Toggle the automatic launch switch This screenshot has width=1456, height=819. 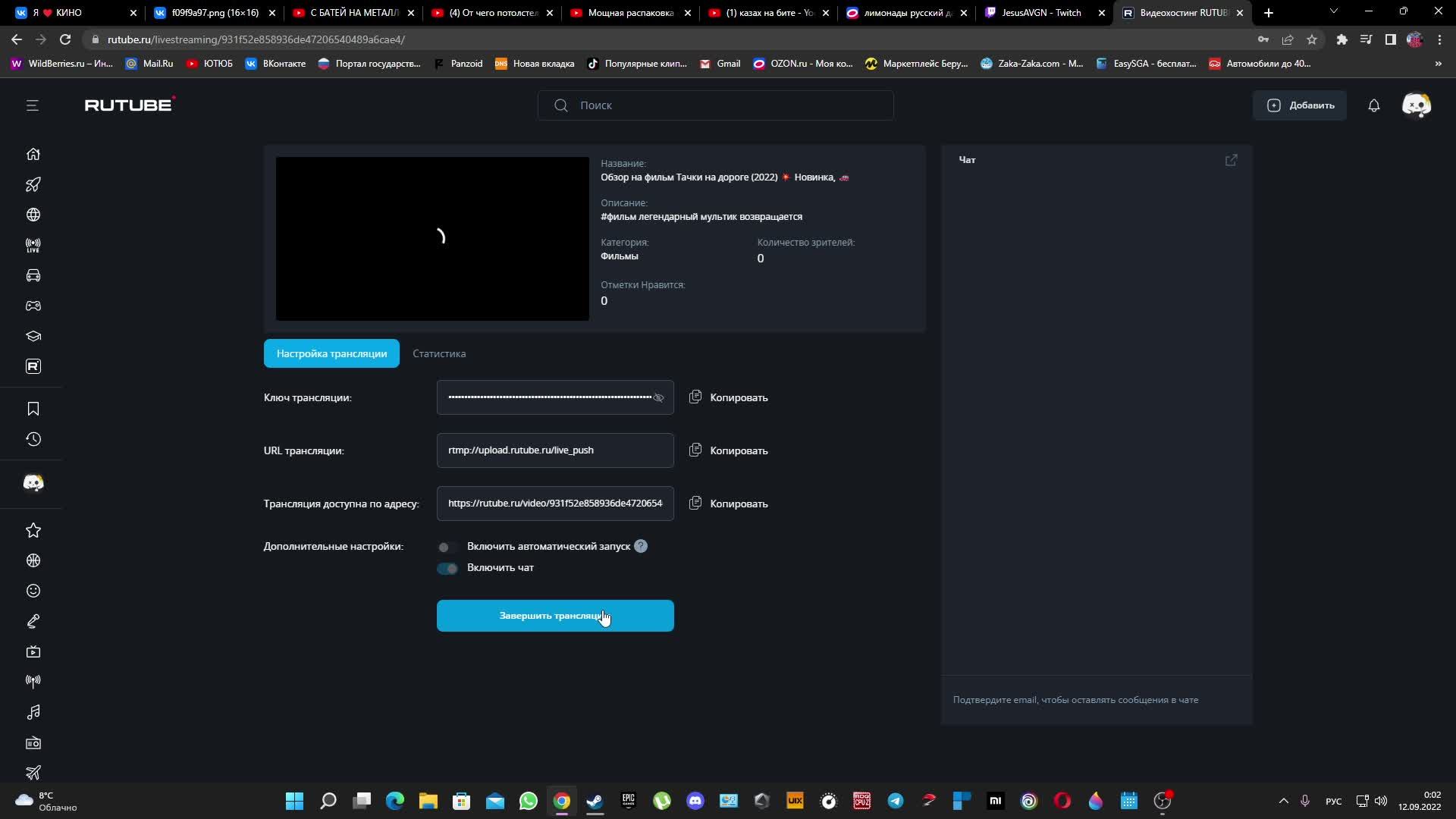(x=447, y=547)
